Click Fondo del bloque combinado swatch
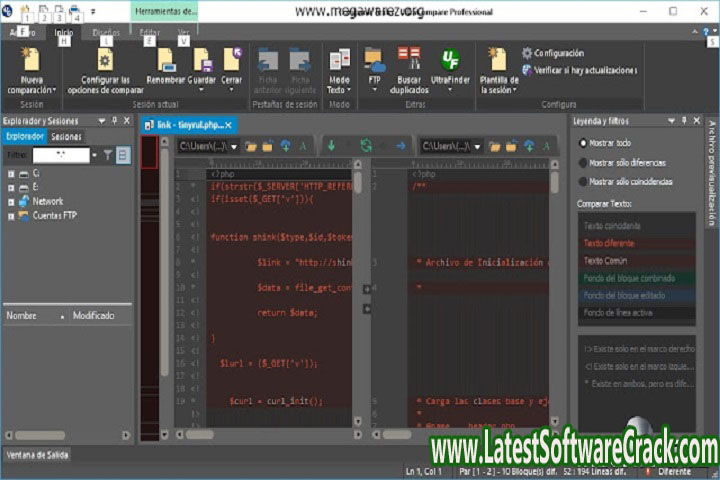 [x=636, y=278]
